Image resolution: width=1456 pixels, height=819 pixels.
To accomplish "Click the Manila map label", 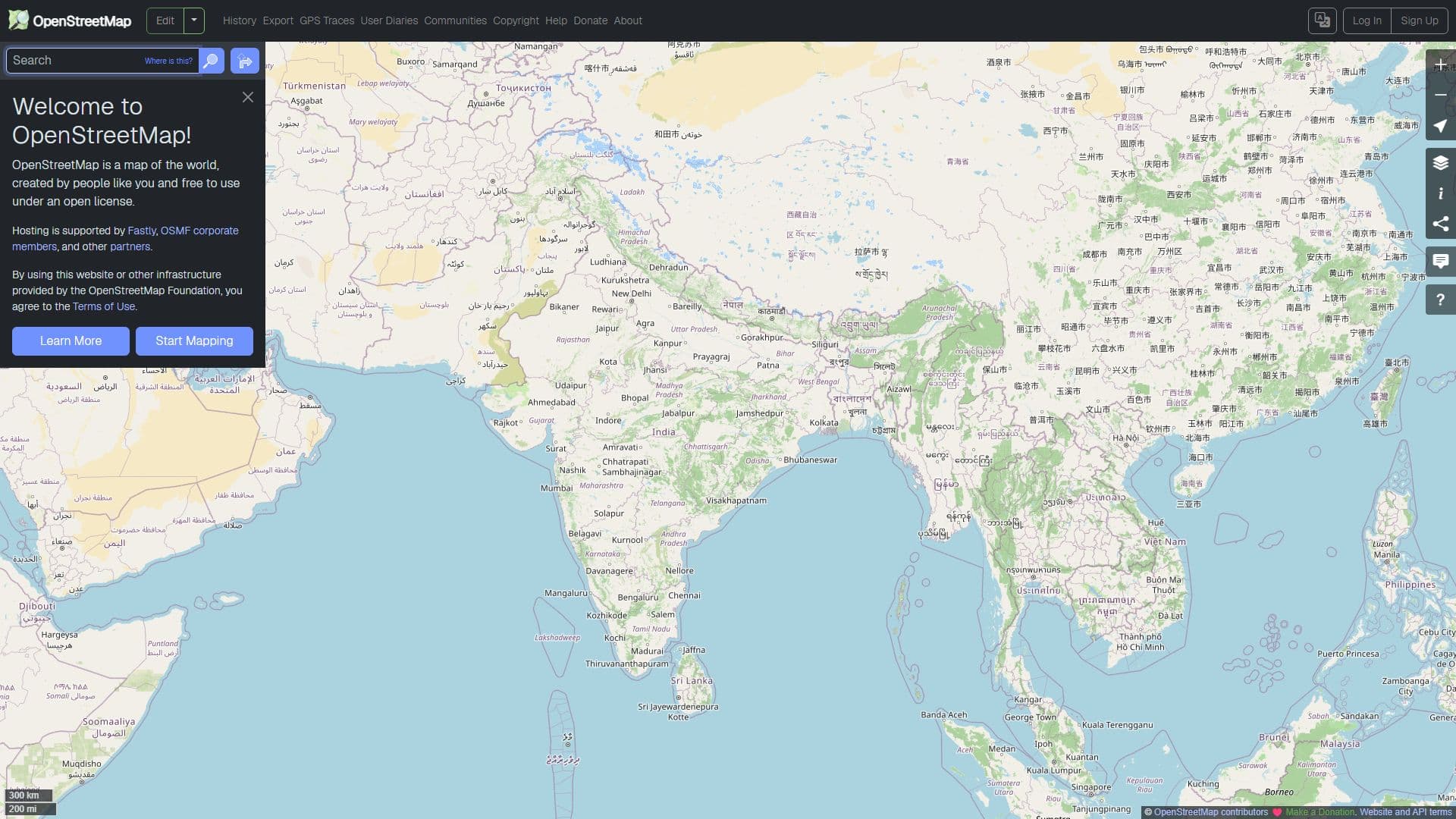I will pyautogui.click(x=1386, y=555).
